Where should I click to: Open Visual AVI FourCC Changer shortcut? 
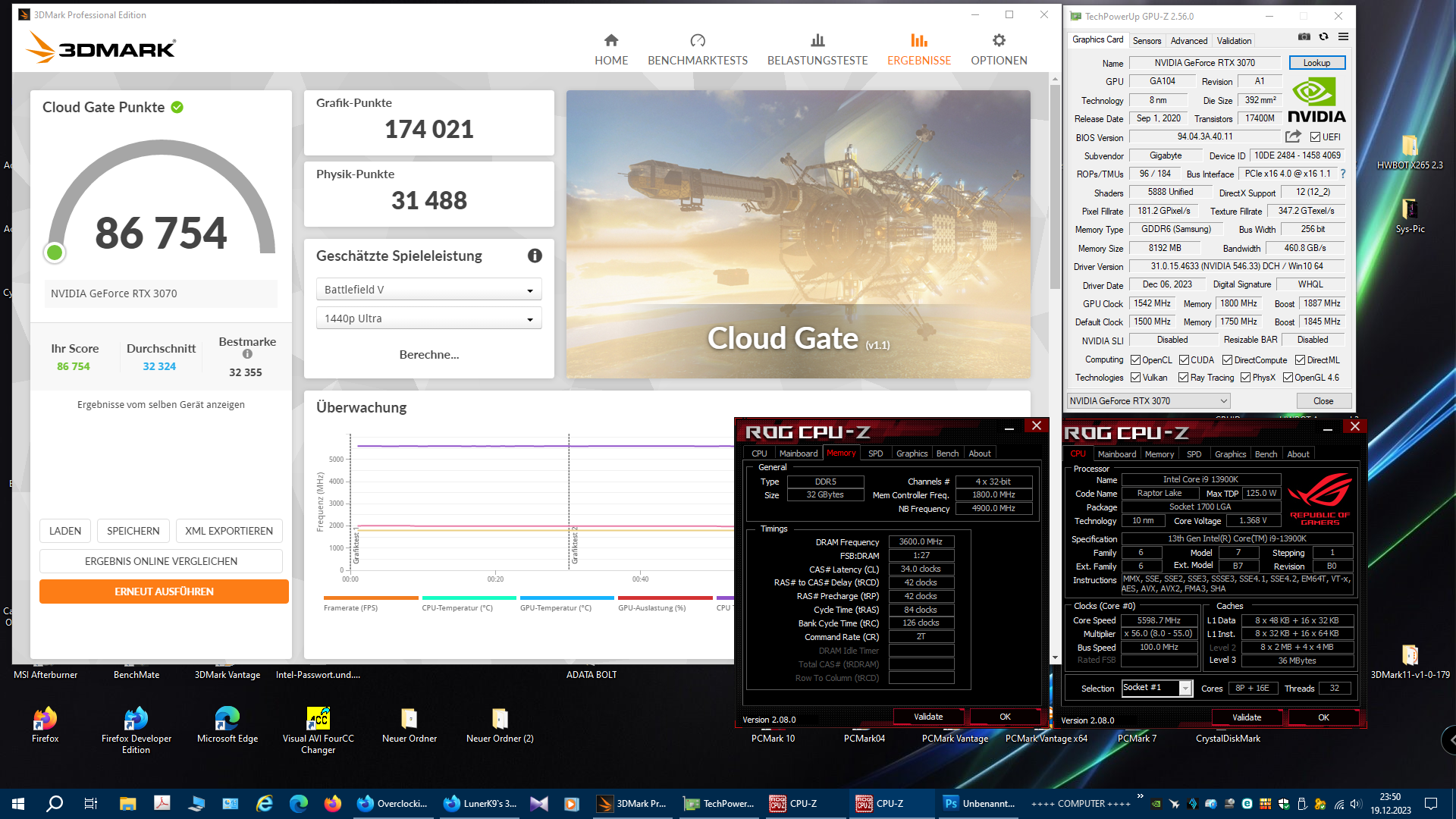(x=318, y=730)
